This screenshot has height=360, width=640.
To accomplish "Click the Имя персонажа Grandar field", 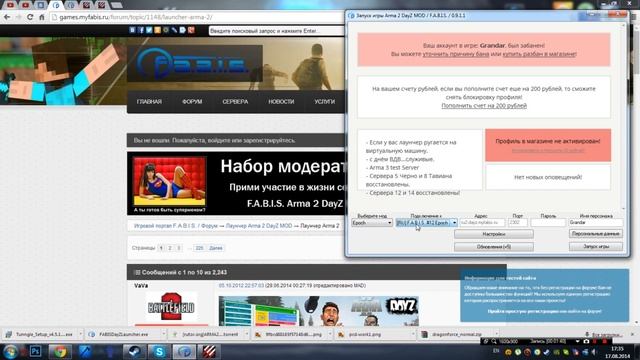I will pyautogui.click(x=596, y=223).
